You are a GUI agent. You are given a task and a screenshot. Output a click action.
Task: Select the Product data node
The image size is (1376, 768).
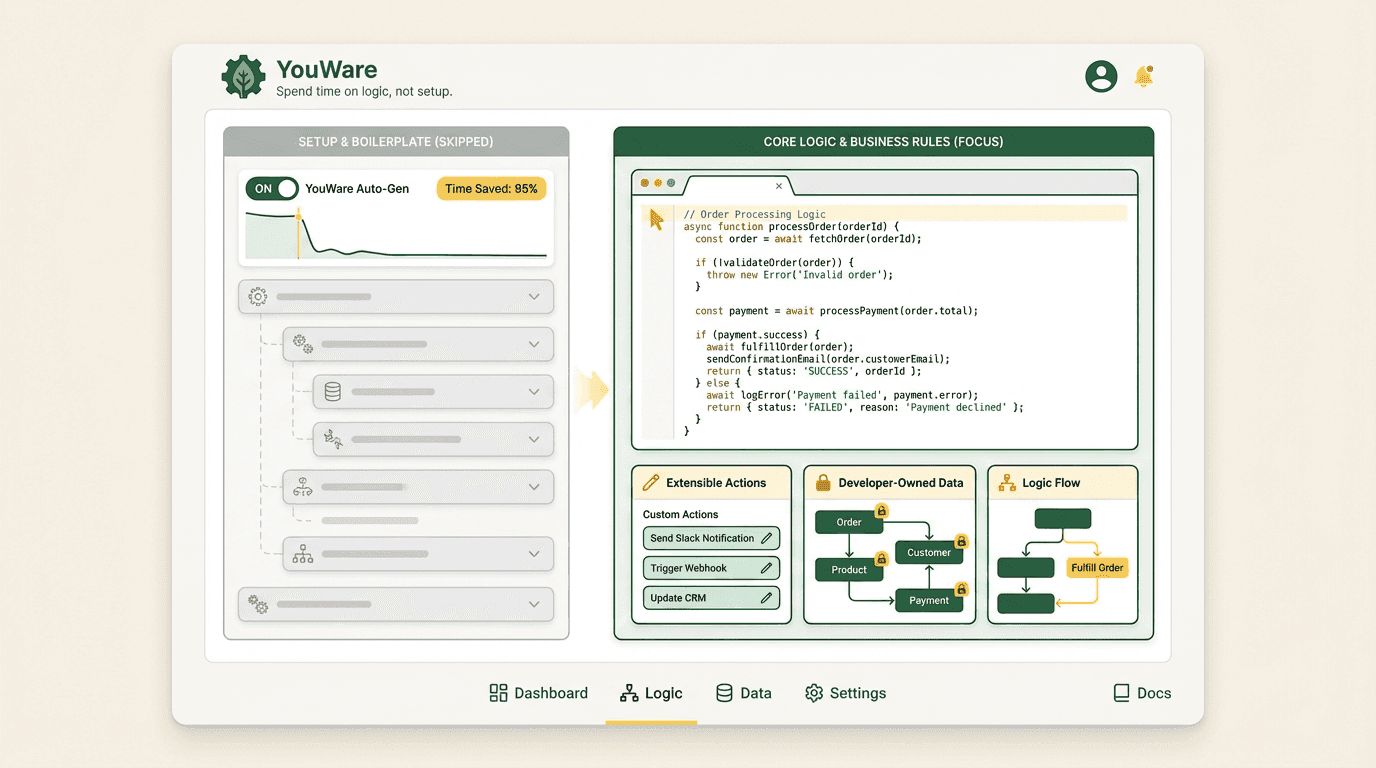tap(849, 570)
